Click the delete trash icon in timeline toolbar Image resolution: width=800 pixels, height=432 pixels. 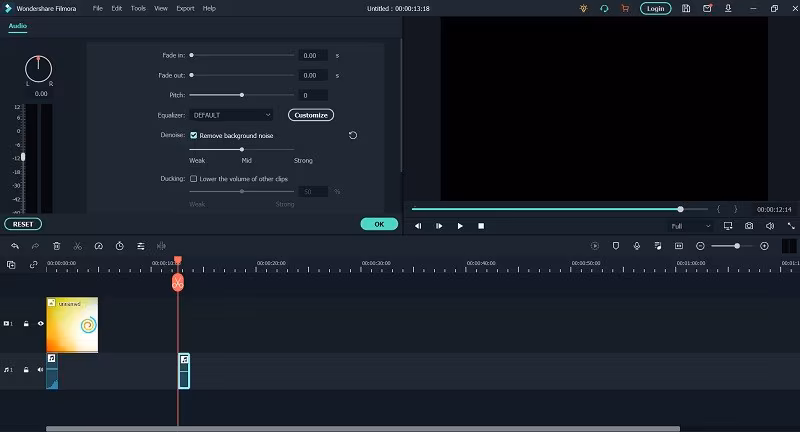[x=57, y=246]
